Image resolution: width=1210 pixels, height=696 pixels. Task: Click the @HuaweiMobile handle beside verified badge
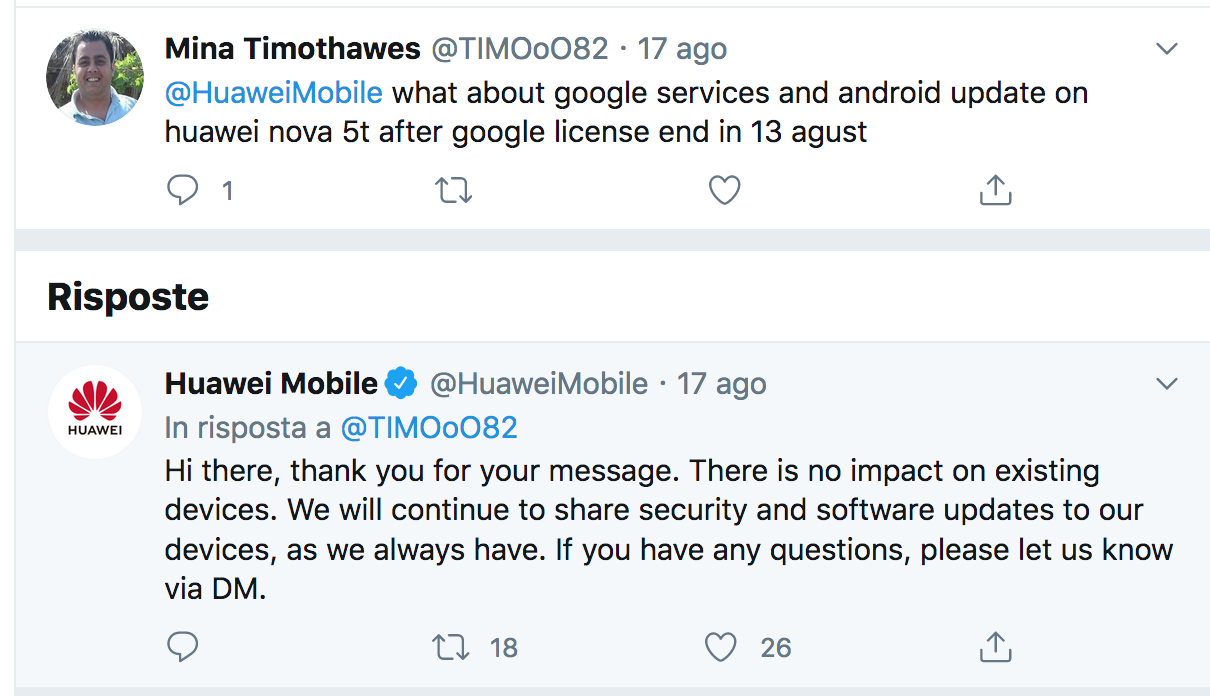tap(539, 383)
